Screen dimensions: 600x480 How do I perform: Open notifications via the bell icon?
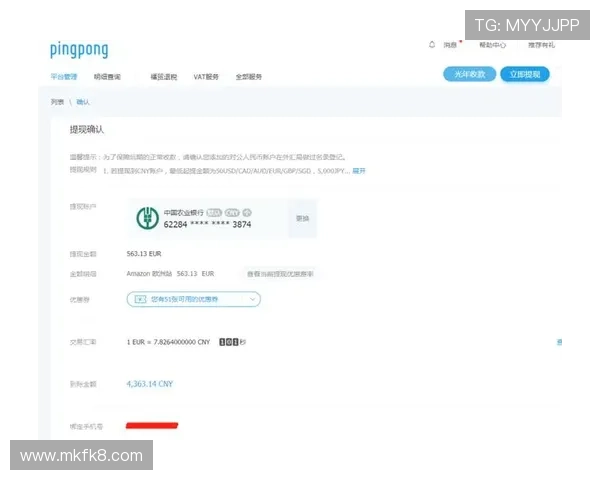point(432,45)
